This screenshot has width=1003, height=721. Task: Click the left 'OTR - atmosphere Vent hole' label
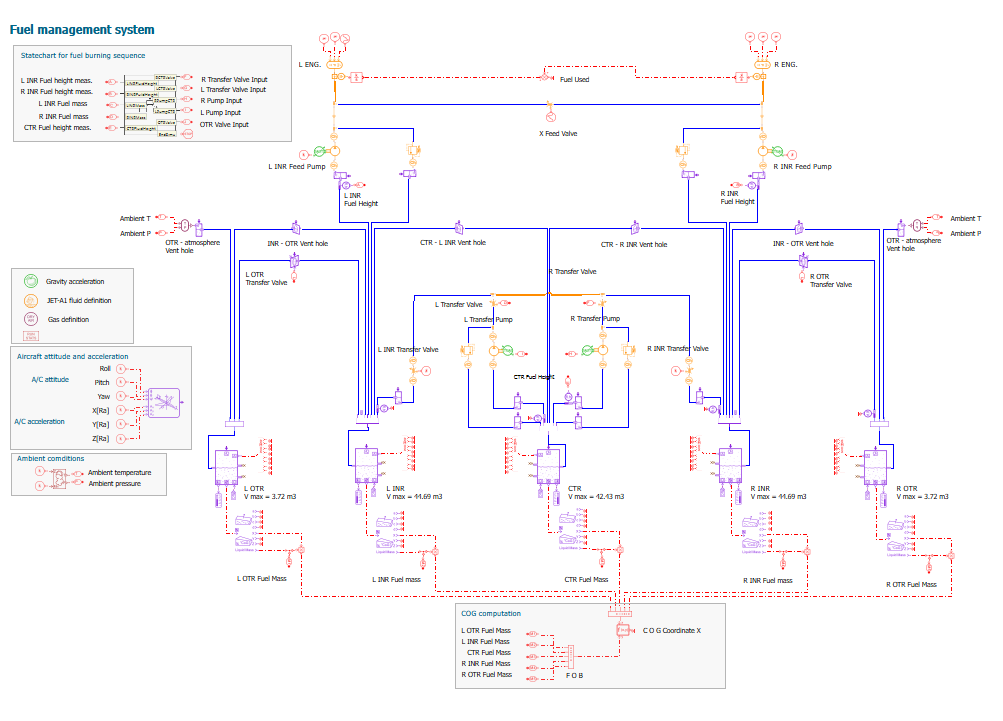coord(193,247)
